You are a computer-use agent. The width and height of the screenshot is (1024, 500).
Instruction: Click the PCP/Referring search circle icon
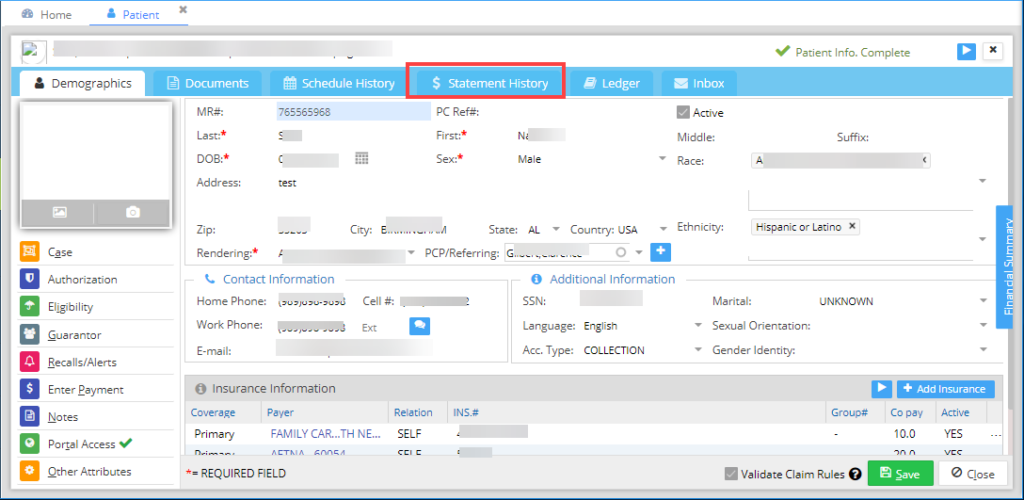point(621,252)
